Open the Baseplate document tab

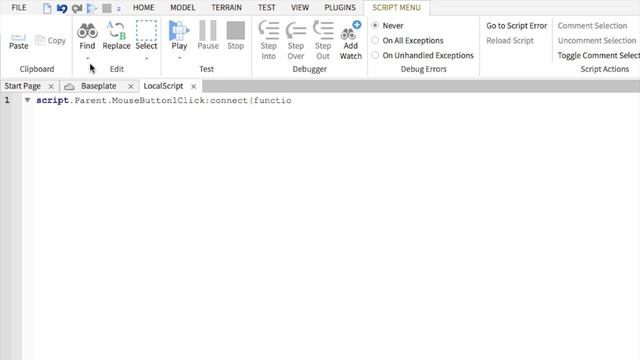(99, 86)
